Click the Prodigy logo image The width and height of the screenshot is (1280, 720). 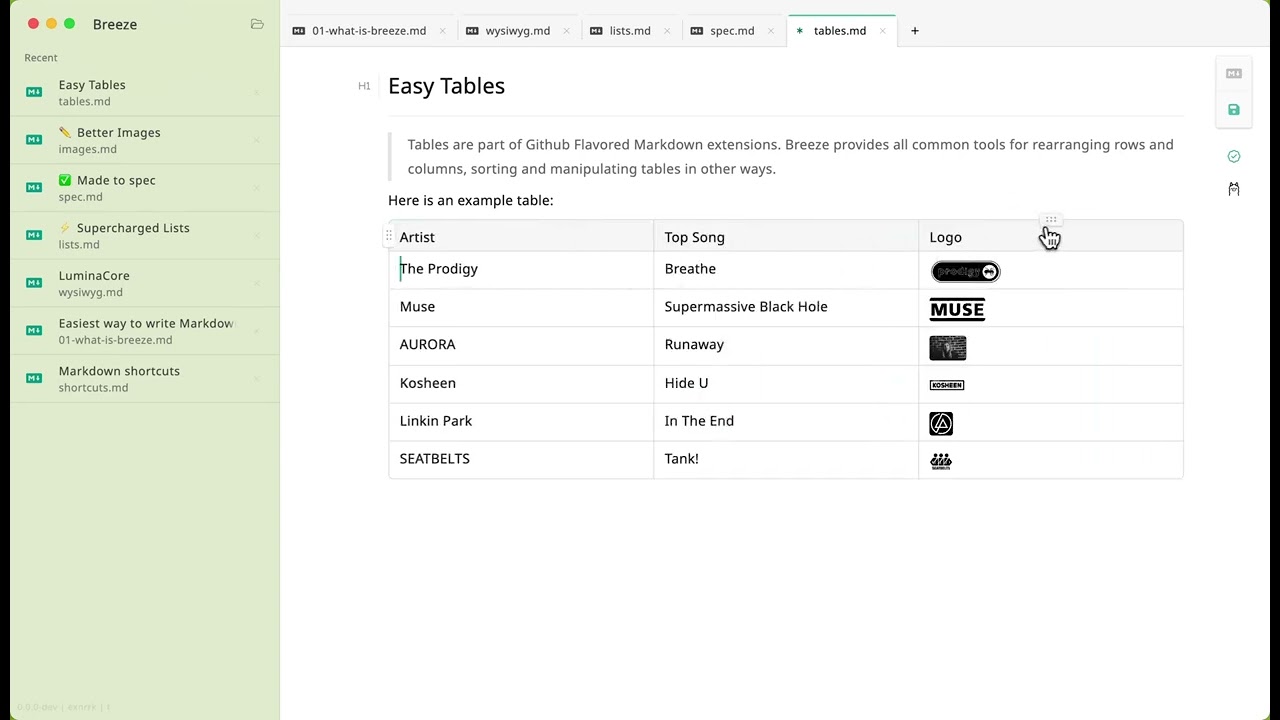965,272
